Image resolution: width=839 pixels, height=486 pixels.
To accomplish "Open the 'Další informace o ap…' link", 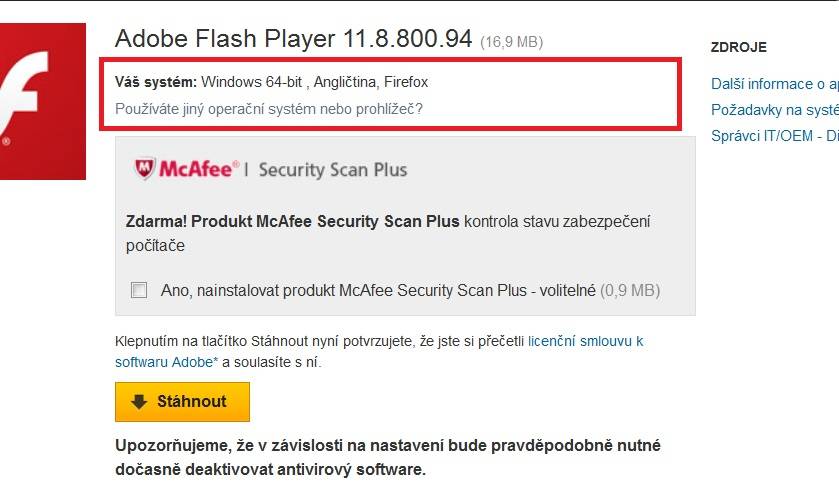I will pos(775,84).
